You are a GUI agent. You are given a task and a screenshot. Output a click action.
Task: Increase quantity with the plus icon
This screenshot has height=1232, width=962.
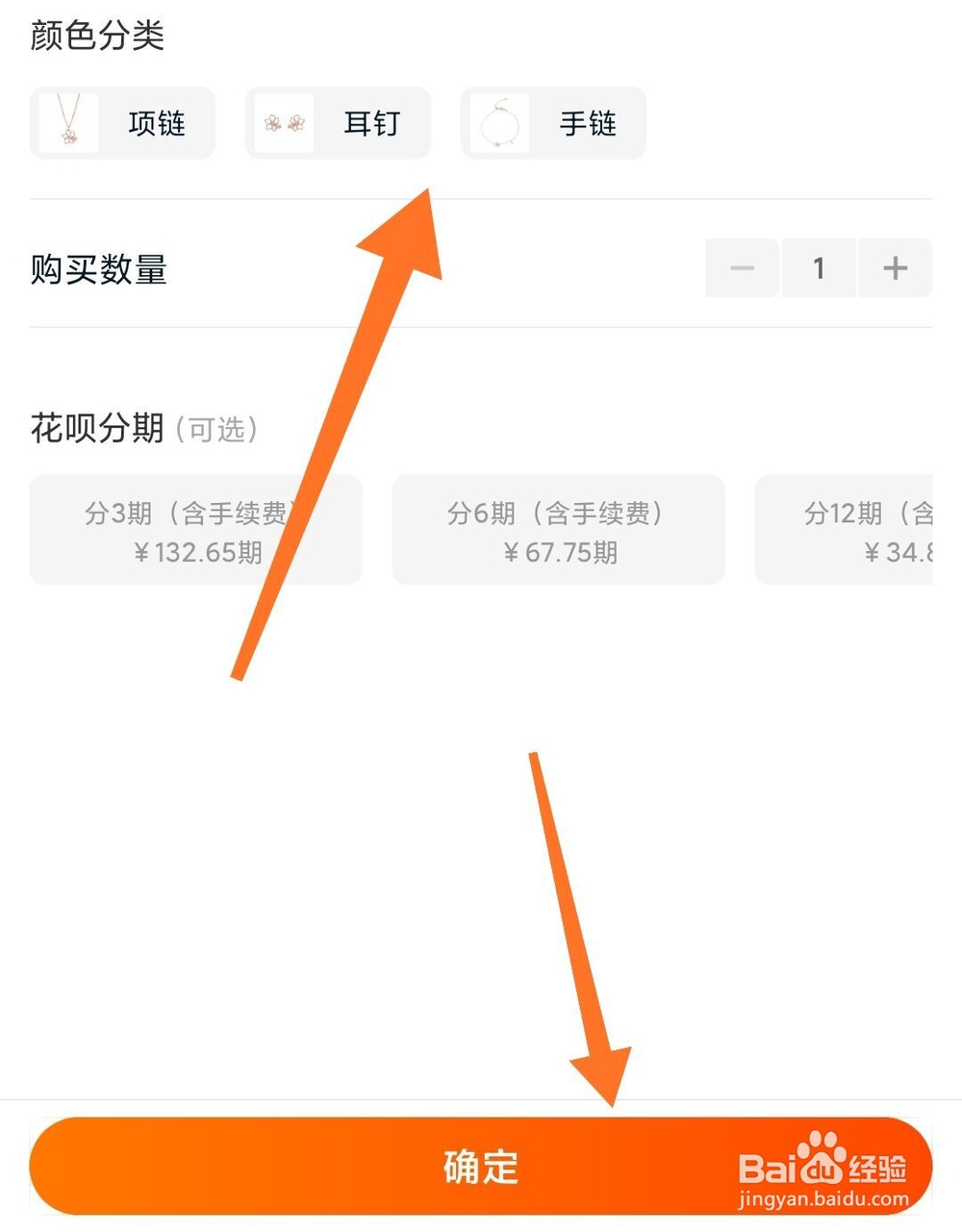pyautogui.click(x=896, y=267)
